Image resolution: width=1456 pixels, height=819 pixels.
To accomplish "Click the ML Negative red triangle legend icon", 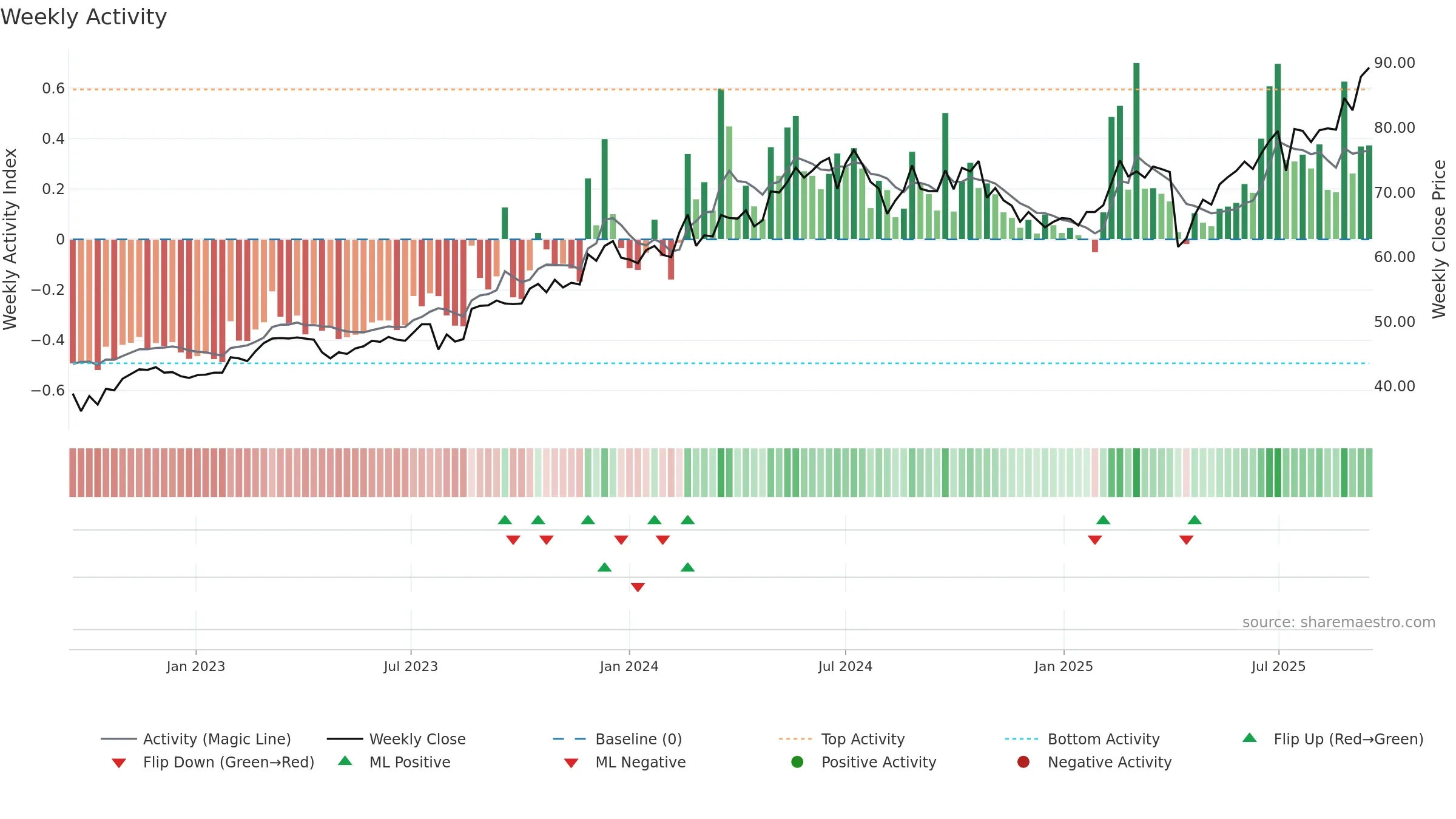I will click(571, 763).
